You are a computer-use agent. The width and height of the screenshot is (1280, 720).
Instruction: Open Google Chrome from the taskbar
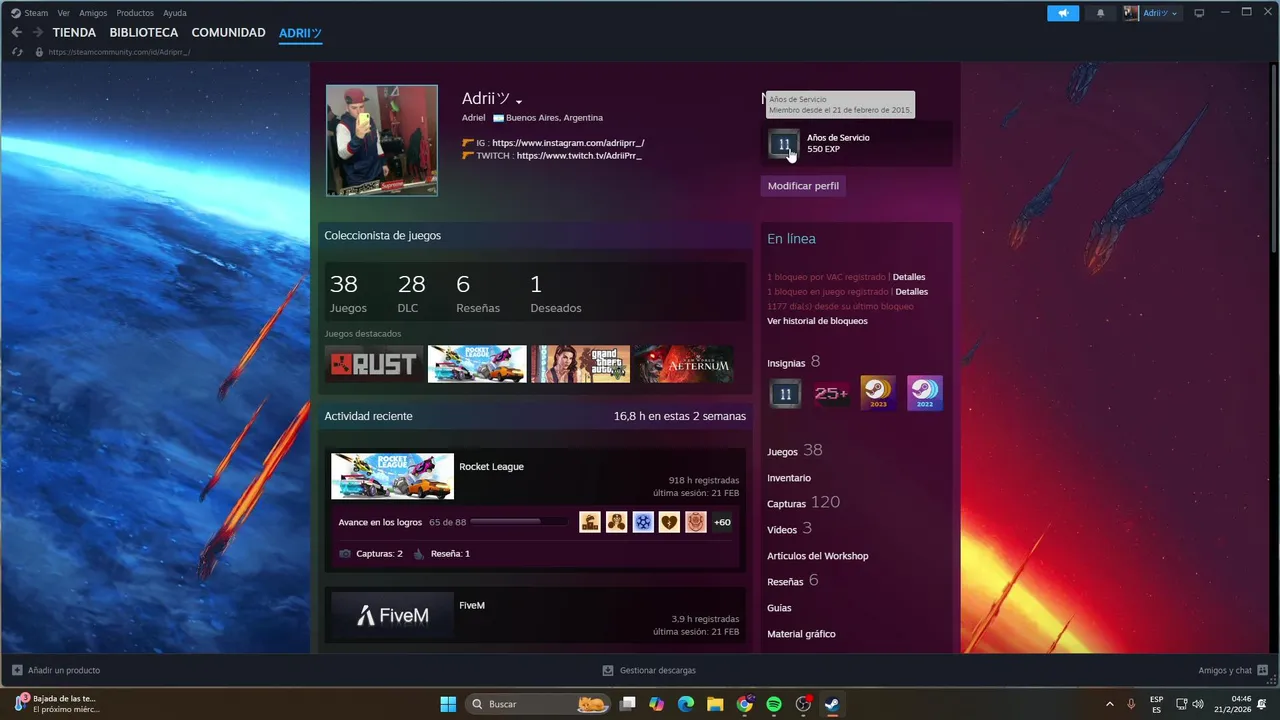pos(744,704)
